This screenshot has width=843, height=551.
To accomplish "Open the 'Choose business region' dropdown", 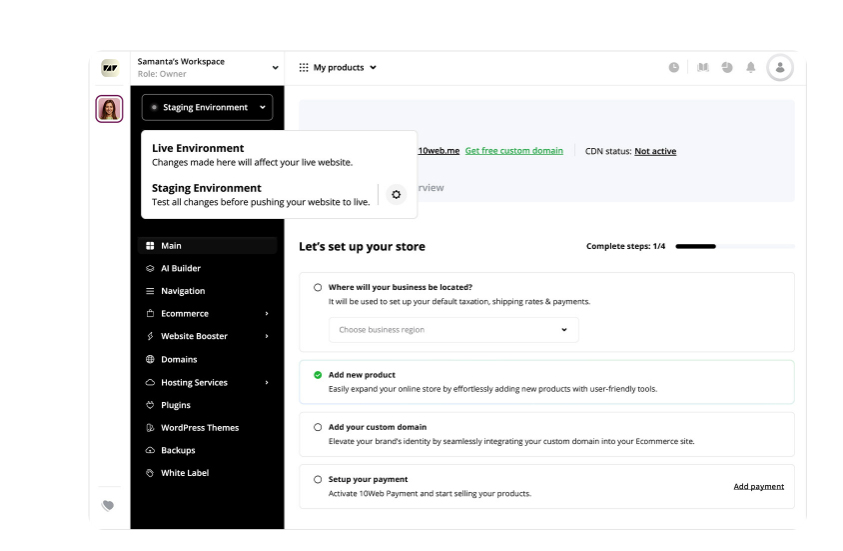I will click(453, 330).
